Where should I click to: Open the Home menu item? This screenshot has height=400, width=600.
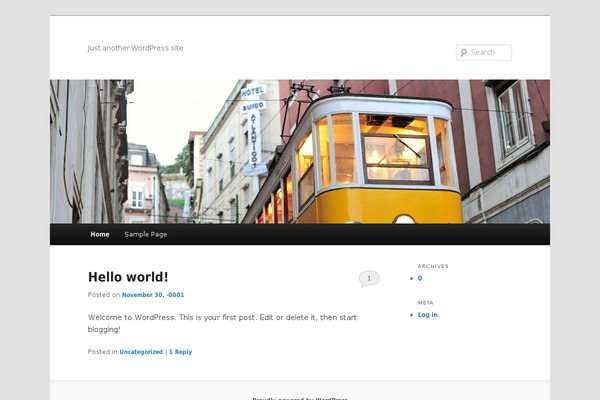(x=100, y=234)
